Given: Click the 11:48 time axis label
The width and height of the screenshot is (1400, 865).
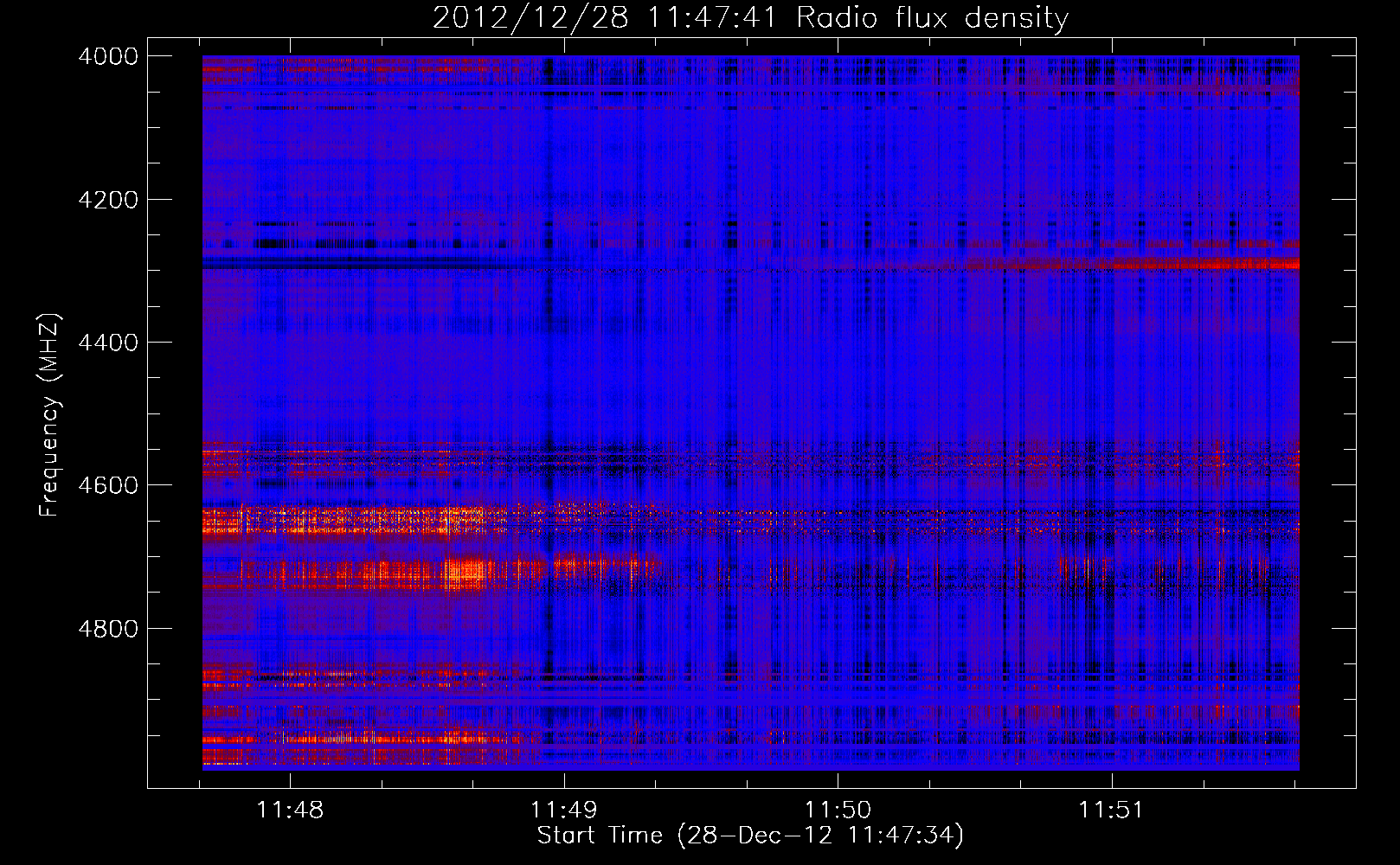Looking at the screenshot, I should (x=291, y=811).
